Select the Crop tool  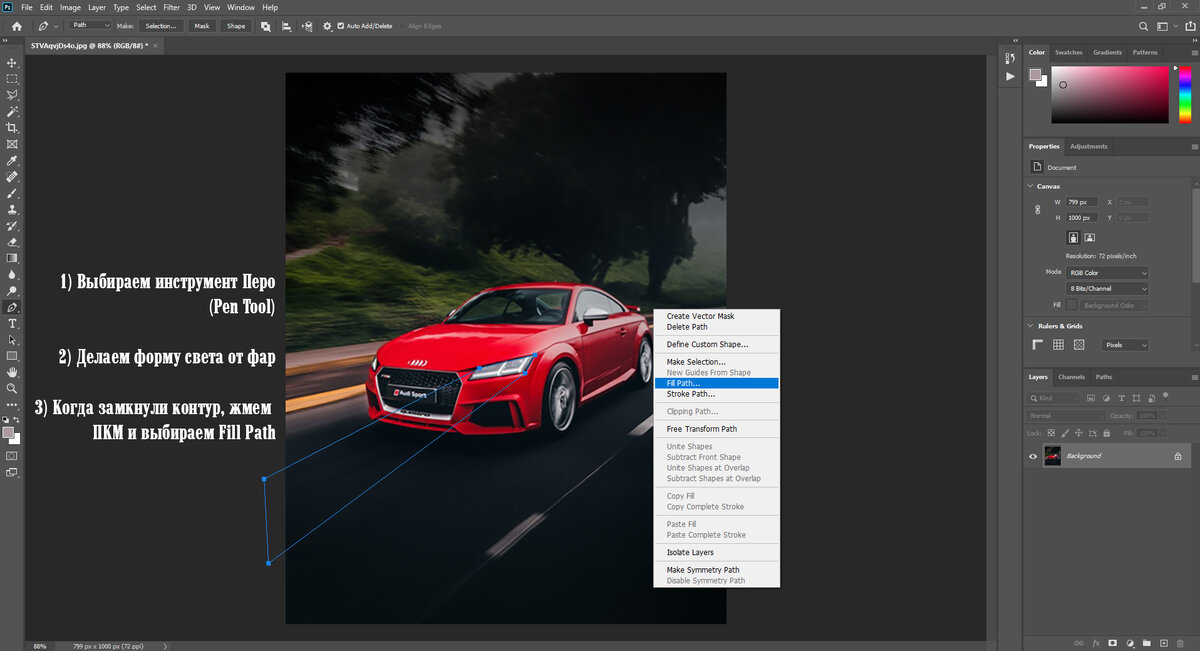(x=12, y=128)
